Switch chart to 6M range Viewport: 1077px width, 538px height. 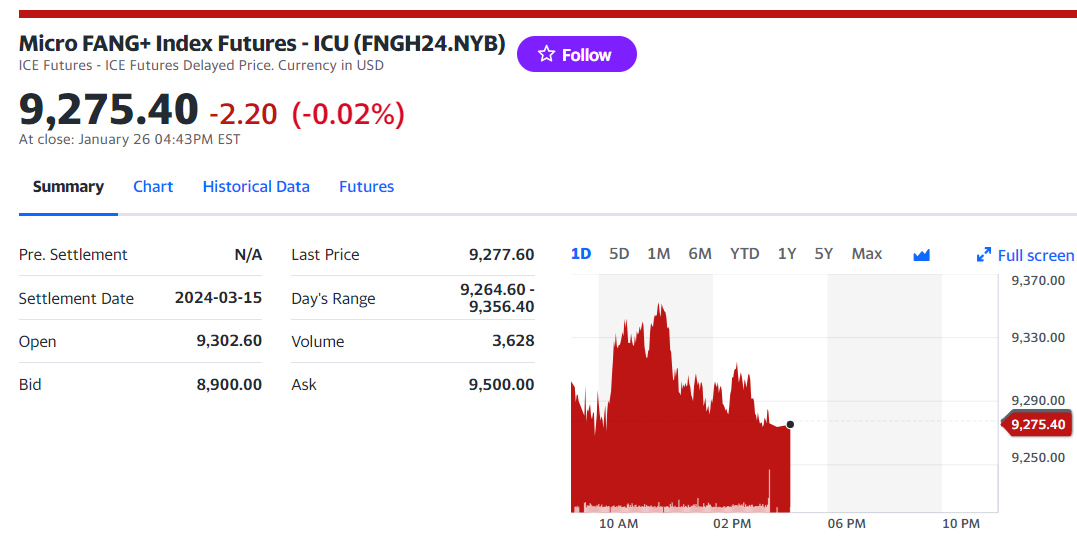[700, 254]
